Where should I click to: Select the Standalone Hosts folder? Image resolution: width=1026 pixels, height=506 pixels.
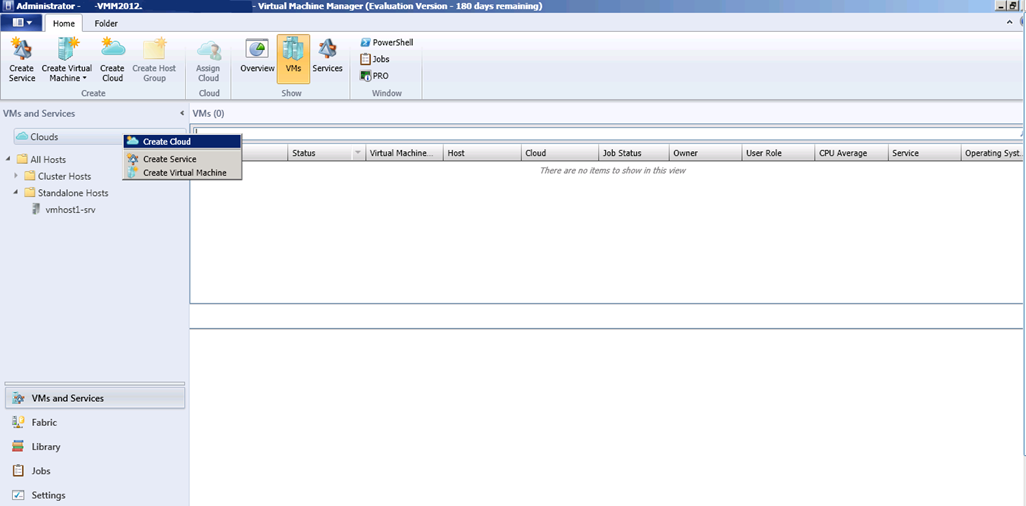[66, 193]
